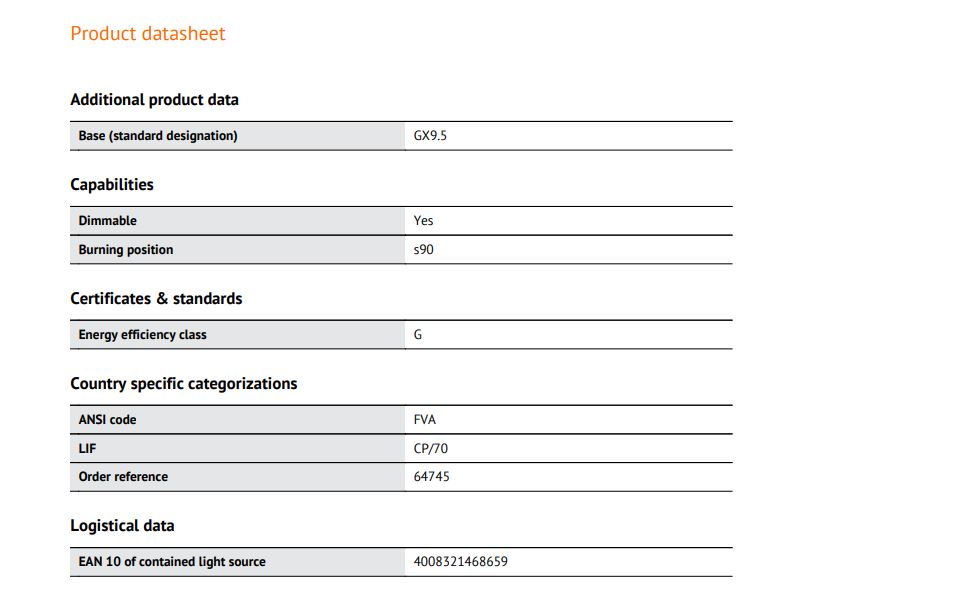Select the GX9.5 base value
Viewport: 967px width, 599px height.
[x=430, y=136]
